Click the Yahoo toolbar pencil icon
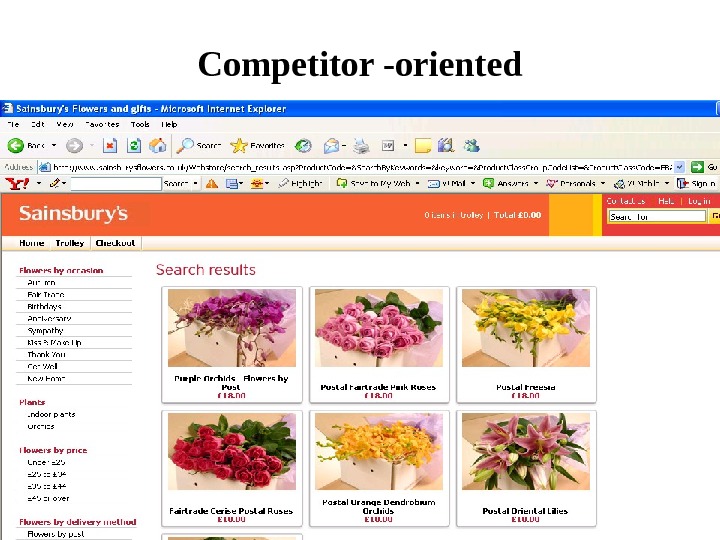The width and height of the screenshot is (720, 540). [x=55, y=183]
